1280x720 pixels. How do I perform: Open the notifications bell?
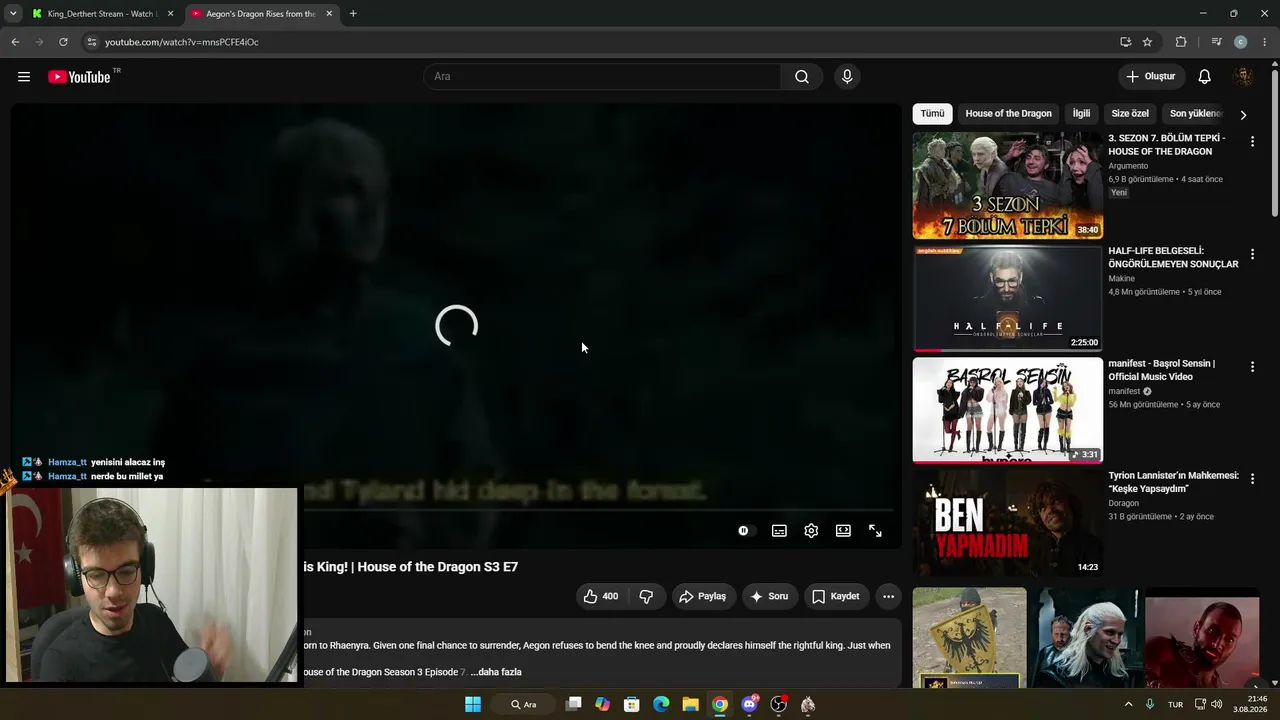click(x=1205, y=77)
